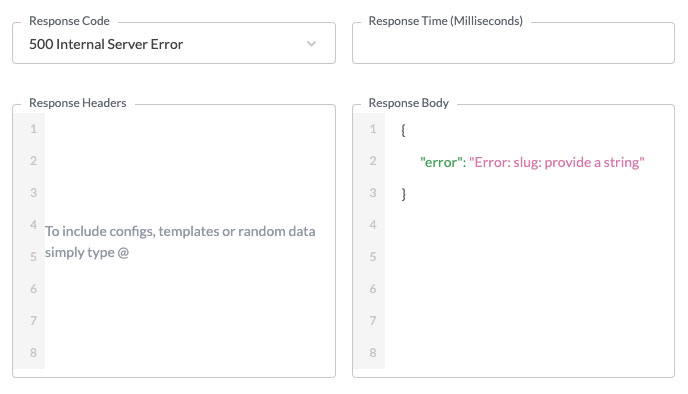
Task: Click empty line 5 in Response Body editor
Action: pyautogui.click(x=530, y=257)
